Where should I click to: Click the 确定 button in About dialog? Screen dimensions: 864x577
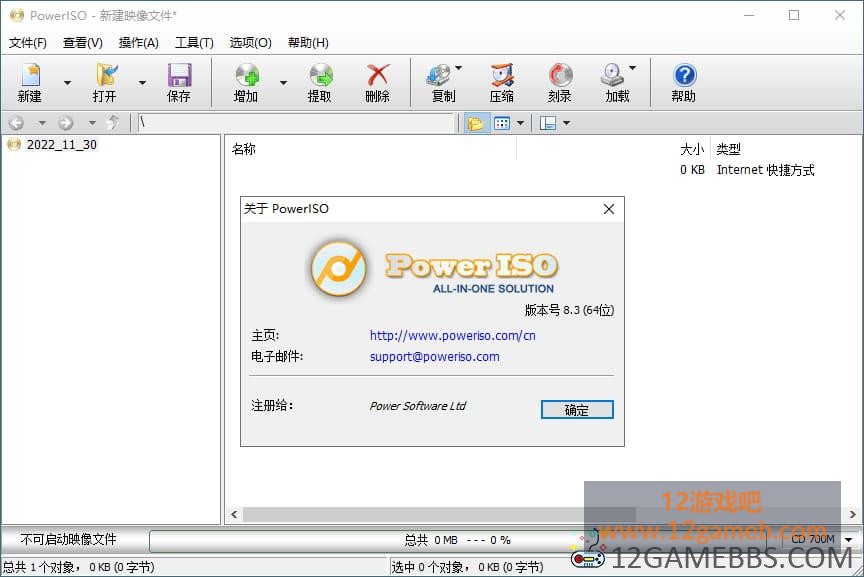577,409
